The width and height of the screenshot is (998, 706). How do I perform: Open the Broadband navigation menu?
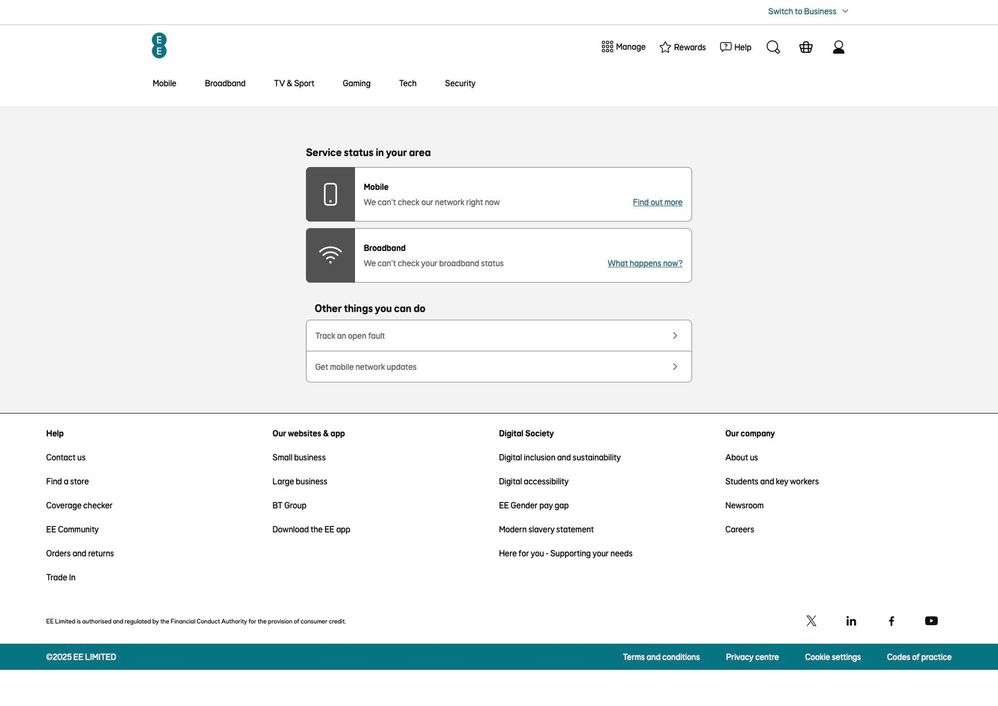225,83
